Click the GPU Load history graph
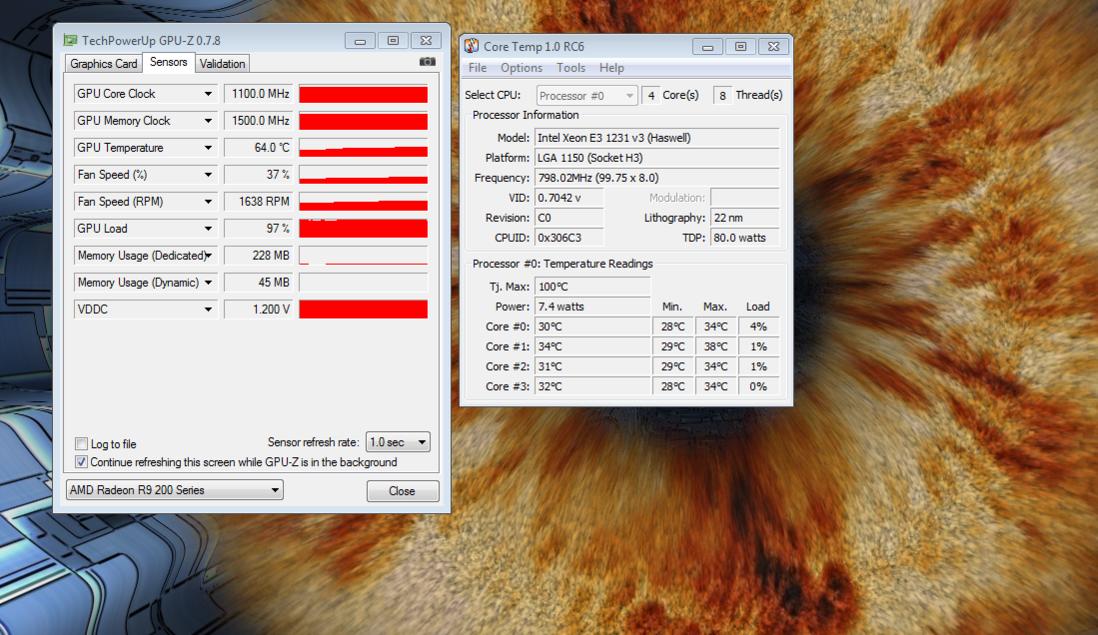The image size is (1098, 635). [363, 229]
